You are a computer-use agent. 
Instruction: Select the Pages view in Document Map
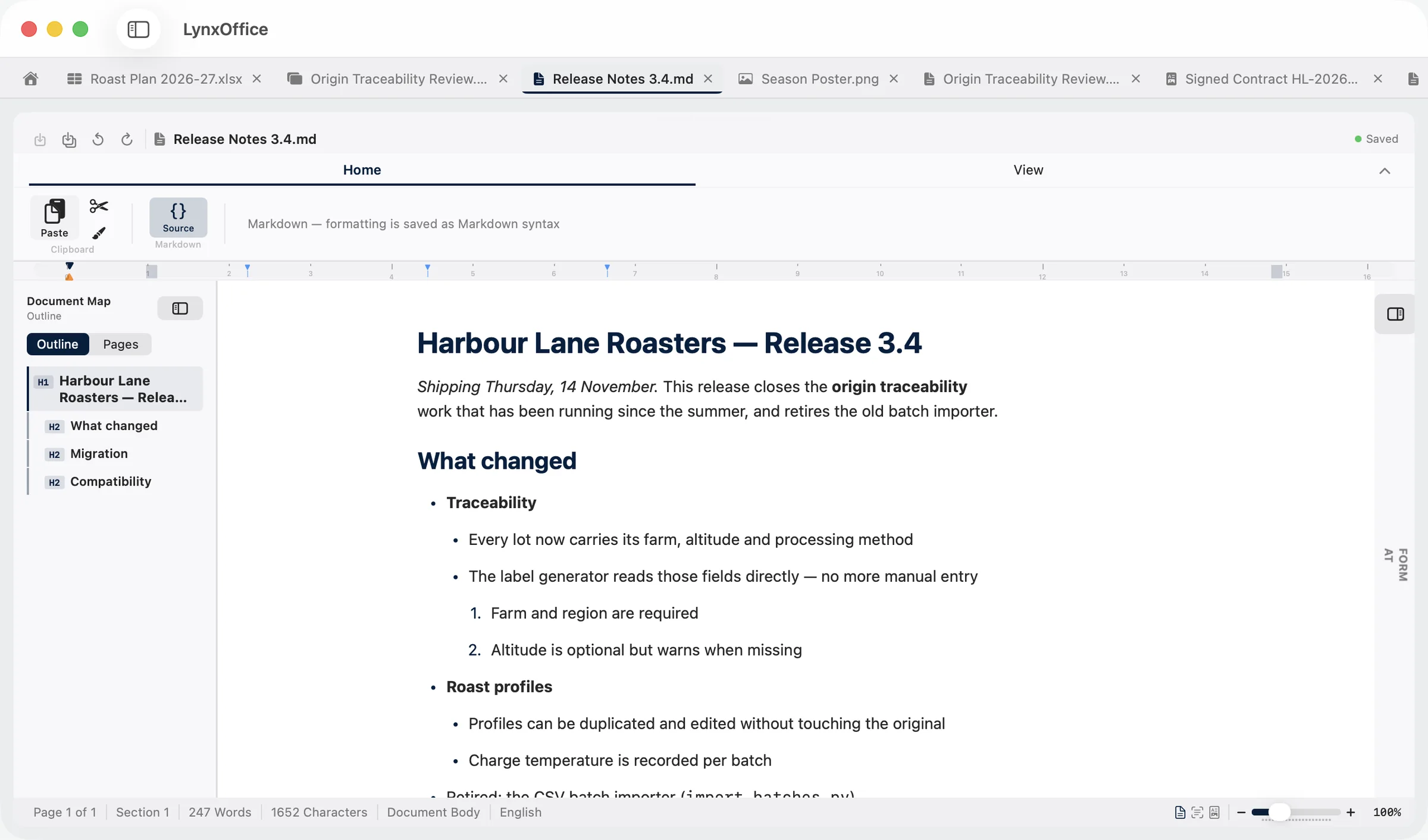(x=120, y=344)
